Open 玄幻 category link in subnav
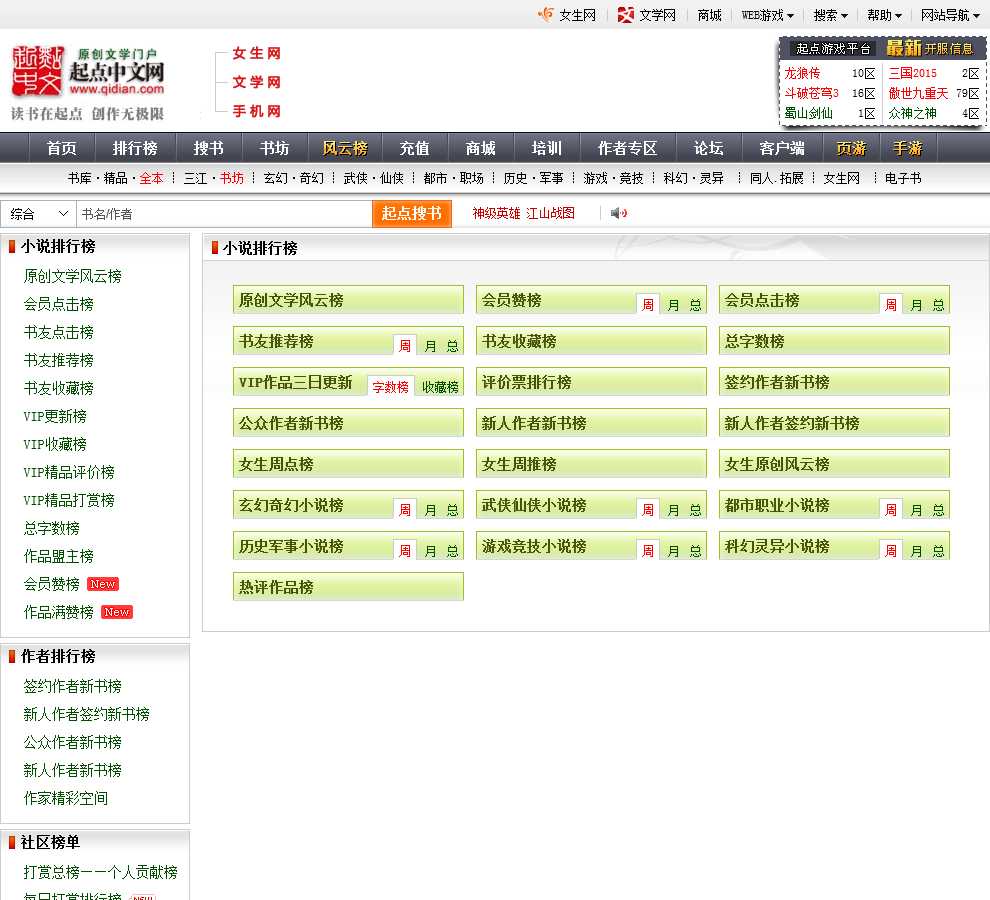Viewport: 990px width, 900px height. click(275, 178)
